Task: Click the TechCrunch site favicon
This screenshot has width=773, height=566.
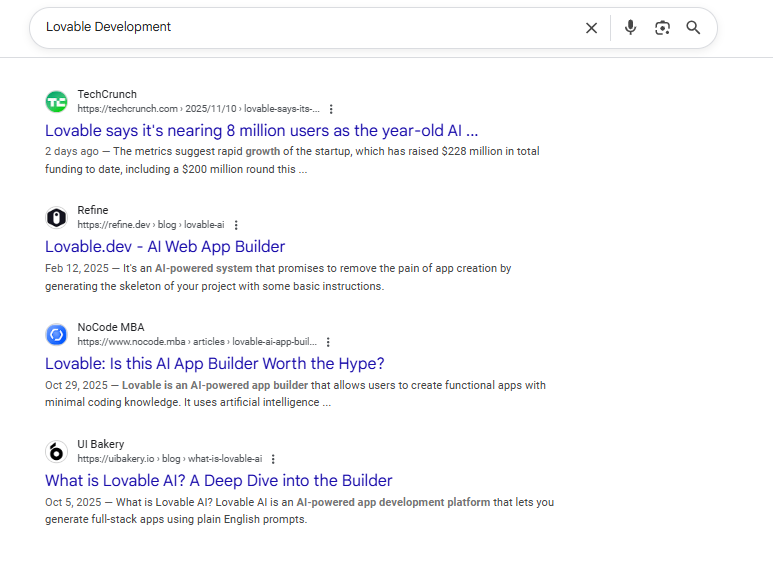Action: pos(56,101)
